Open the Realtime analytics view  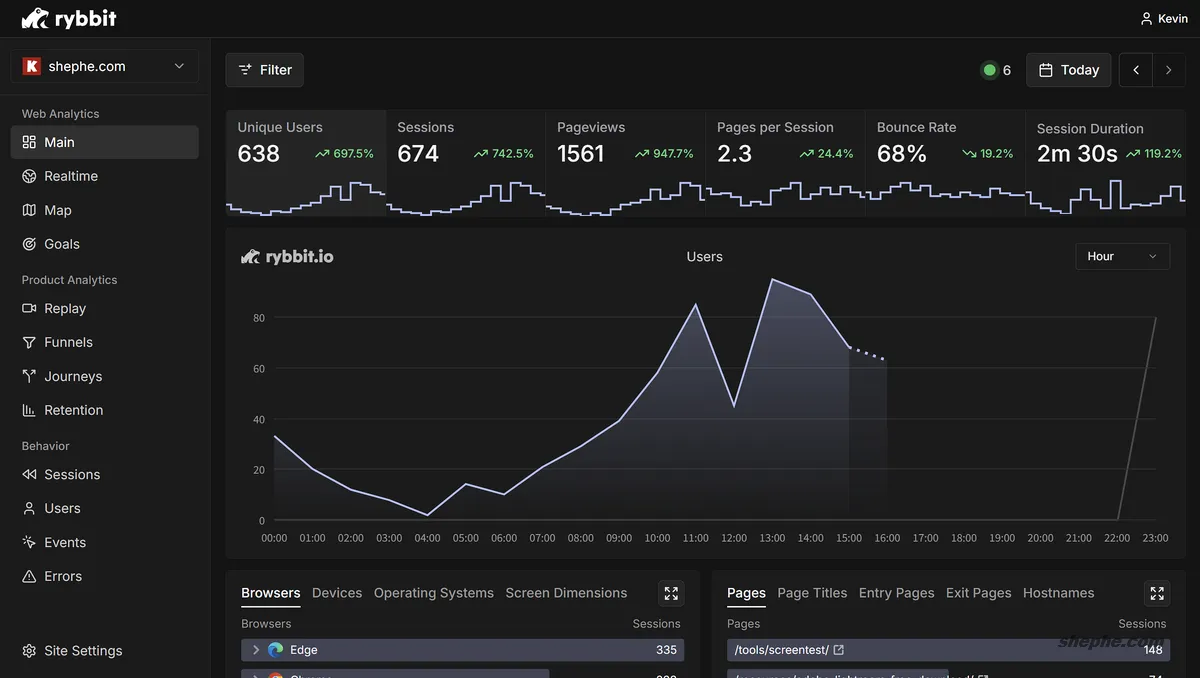pyautogui.click(x=70, y=176)
